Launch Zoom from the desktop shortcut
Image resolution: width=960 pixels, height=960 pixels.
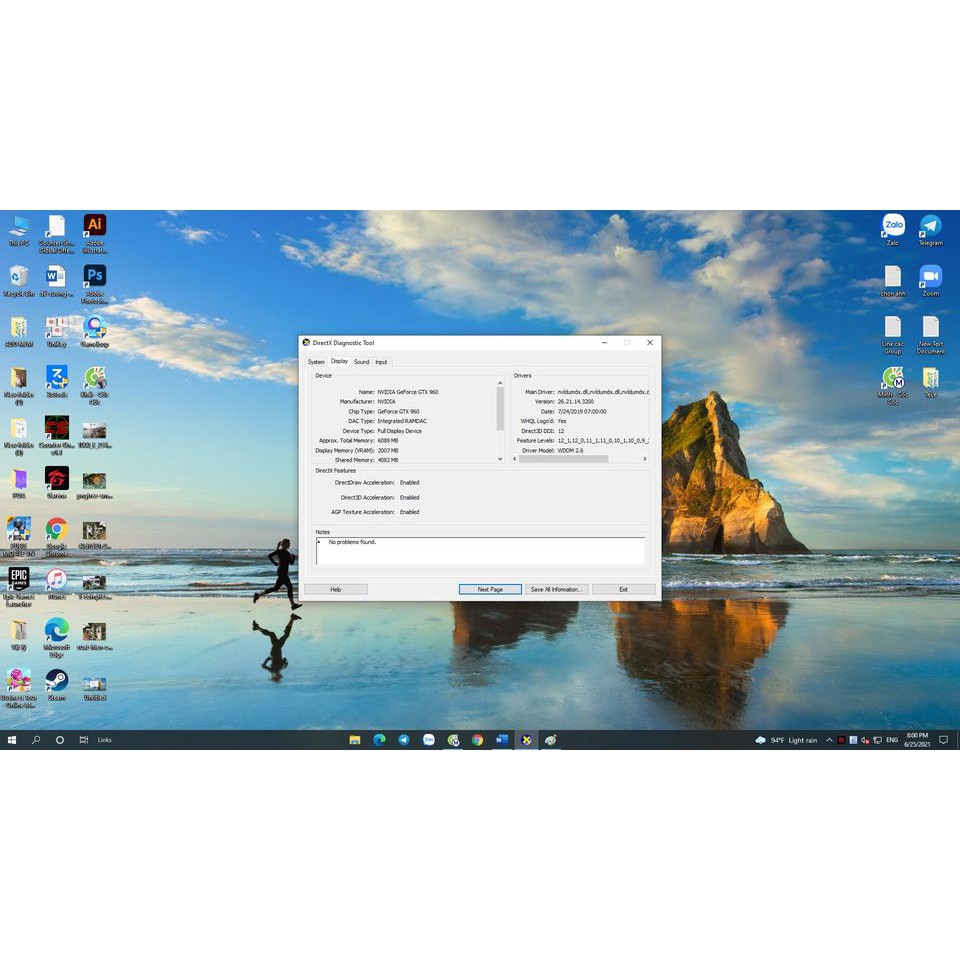click(x=930, y=278)
